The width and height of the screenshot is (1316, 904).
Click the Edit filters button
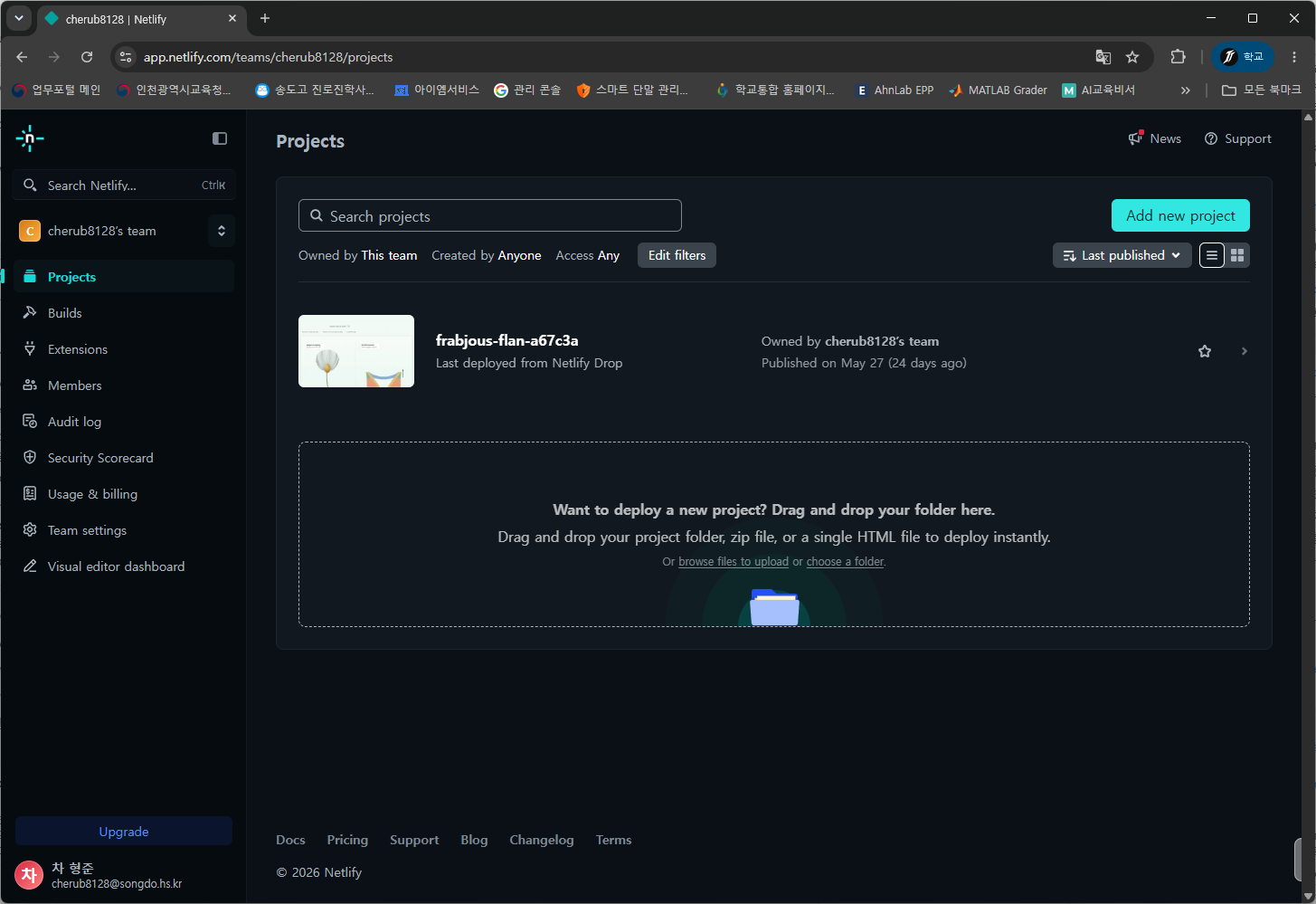click(x=677, y=255)
